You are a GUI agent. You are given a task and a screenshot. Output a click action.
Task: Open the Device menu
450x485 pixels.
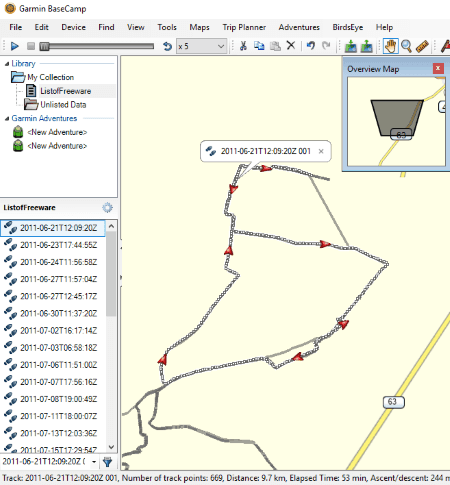(x=73, y=27)
